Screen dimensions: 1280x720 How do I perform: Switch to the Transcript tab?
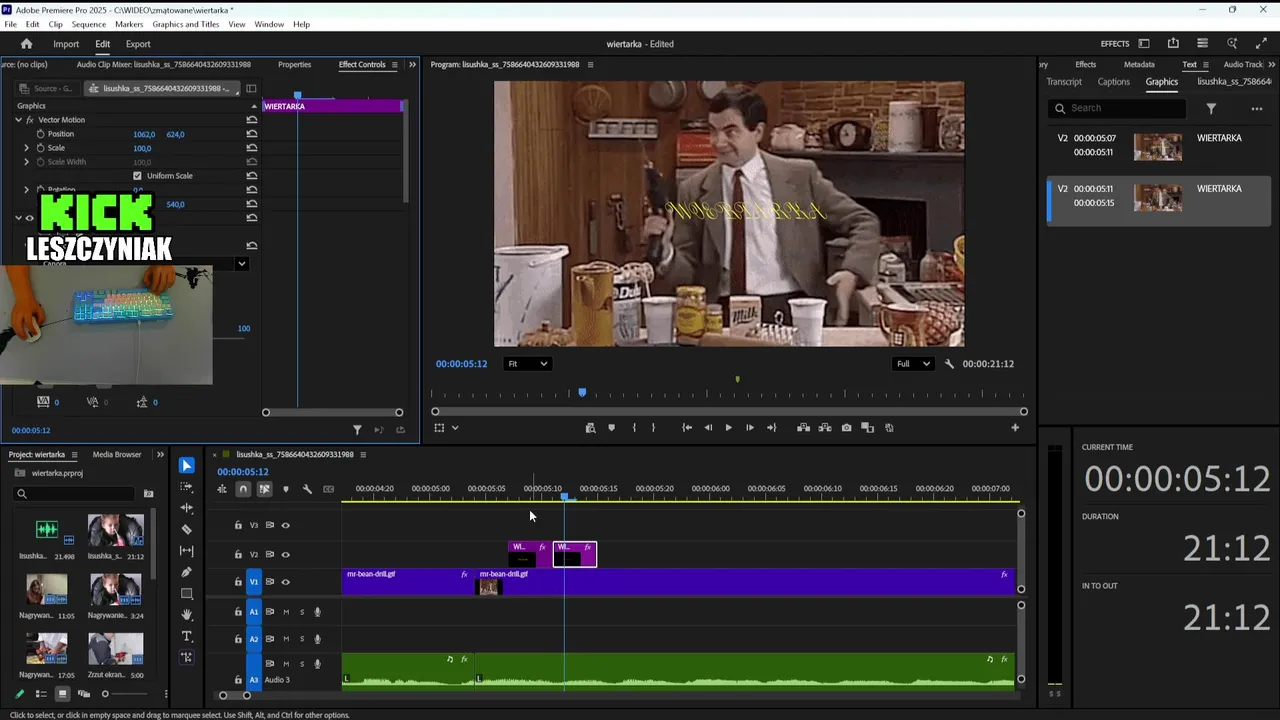pyautogui.click(x=1064, y=82)
